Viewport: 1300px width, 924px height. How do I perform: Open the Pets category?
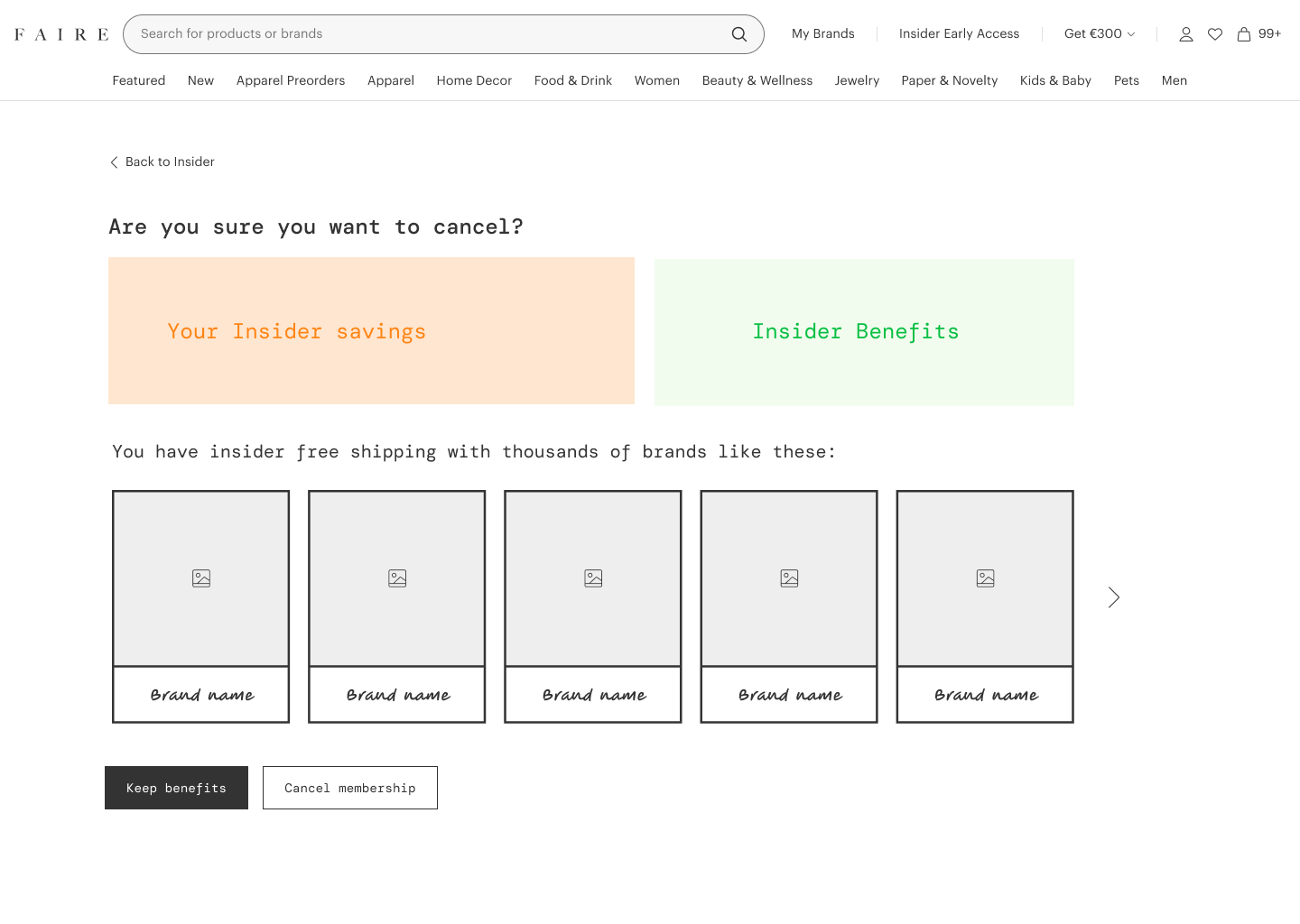(1127, 80)
